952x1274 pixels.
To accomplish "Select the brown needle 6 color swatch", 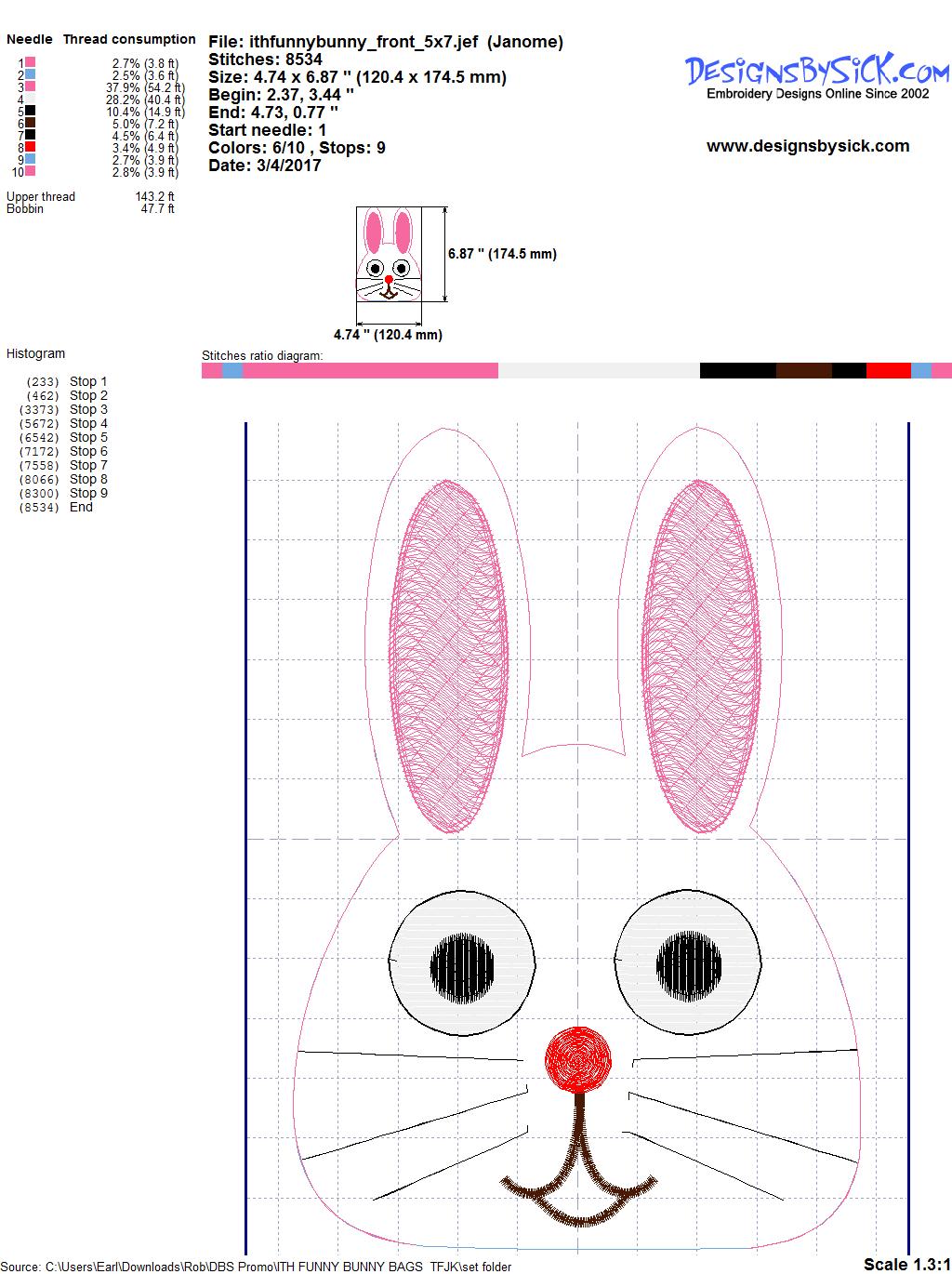I will pyautogui.click(x=31, y=123).
